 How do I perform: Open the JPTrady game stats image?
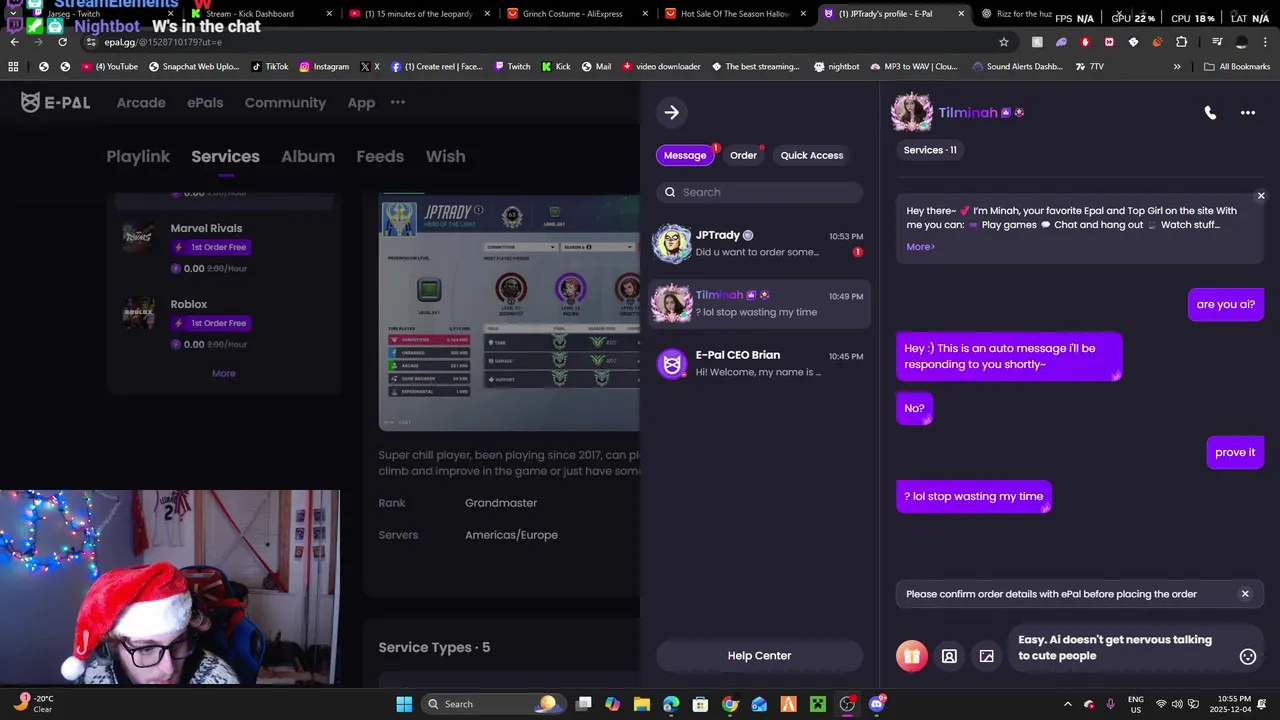coord(509,312)
